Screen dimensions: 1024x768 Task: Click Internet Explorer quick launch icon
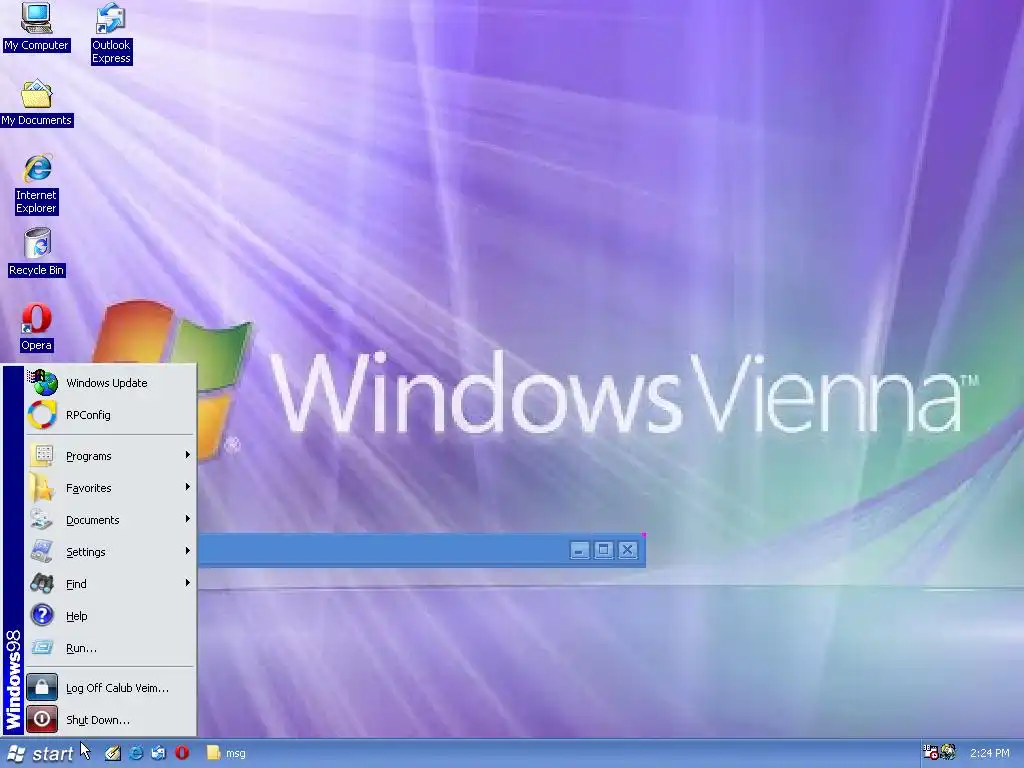tap(136, 753)
